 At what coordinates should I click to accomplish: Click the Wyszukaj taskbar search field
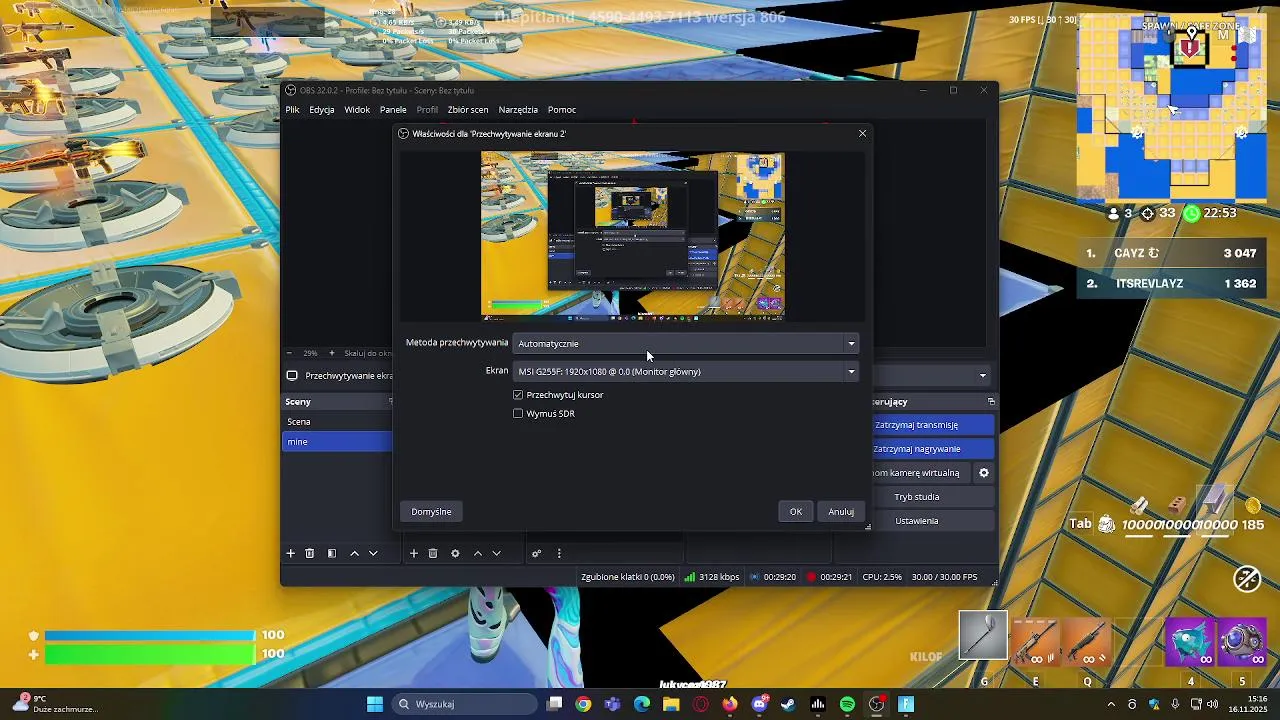click(x=463, y=704)
